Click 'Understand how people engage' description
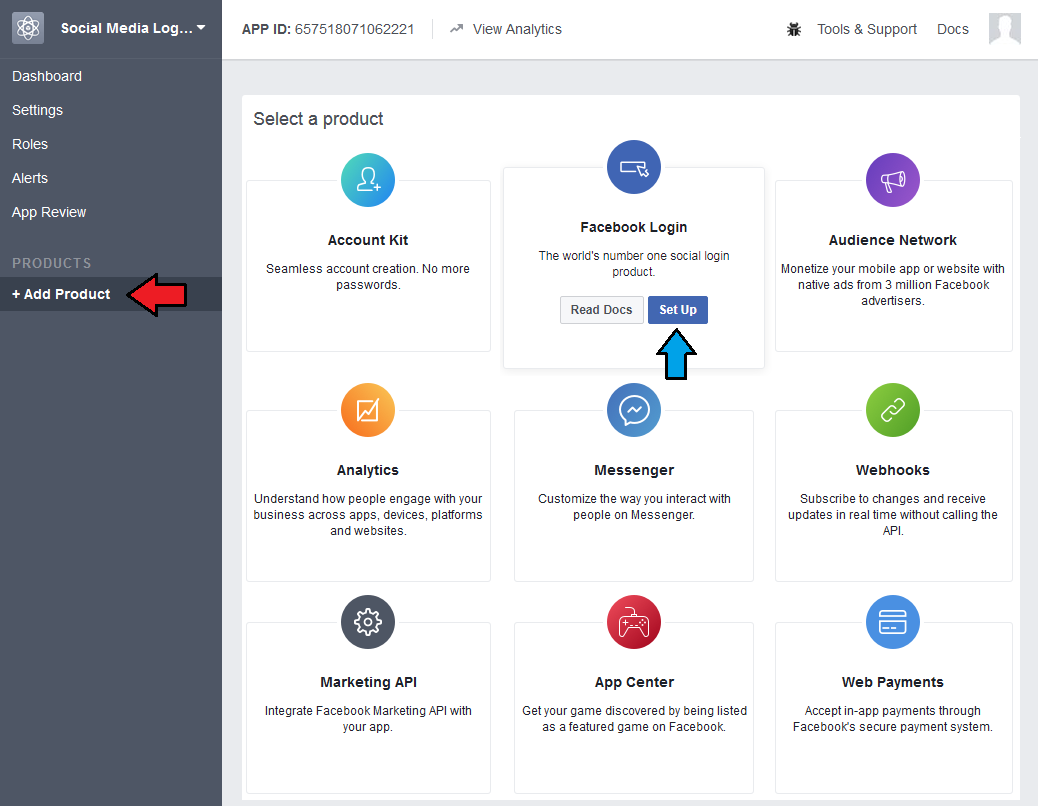Viewport: 1038px width, 806px height. [x=368, y=514]
